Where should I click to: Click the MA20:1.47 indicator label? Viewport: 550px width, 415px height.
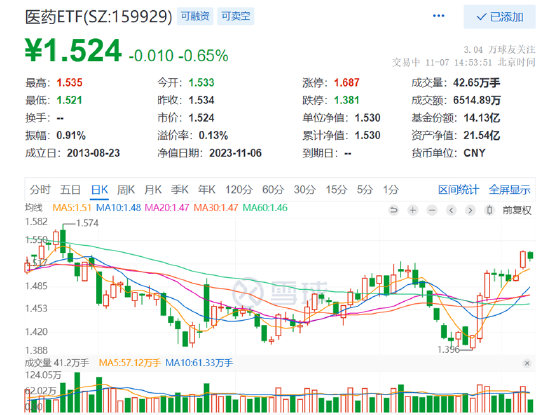pyautogui.click(x=167, y=208)
